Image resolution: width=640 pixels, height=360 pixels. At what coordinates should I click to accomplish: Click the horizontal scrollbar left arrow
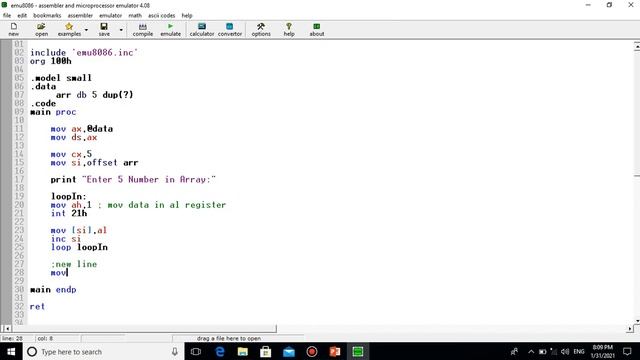pos(7,329)
